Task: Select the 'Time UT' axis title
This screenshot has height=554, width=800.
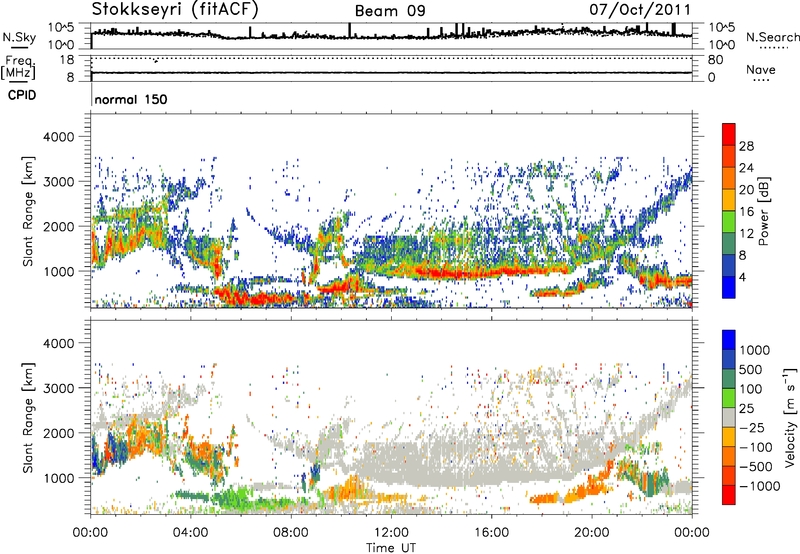Action: pos(391,548)
